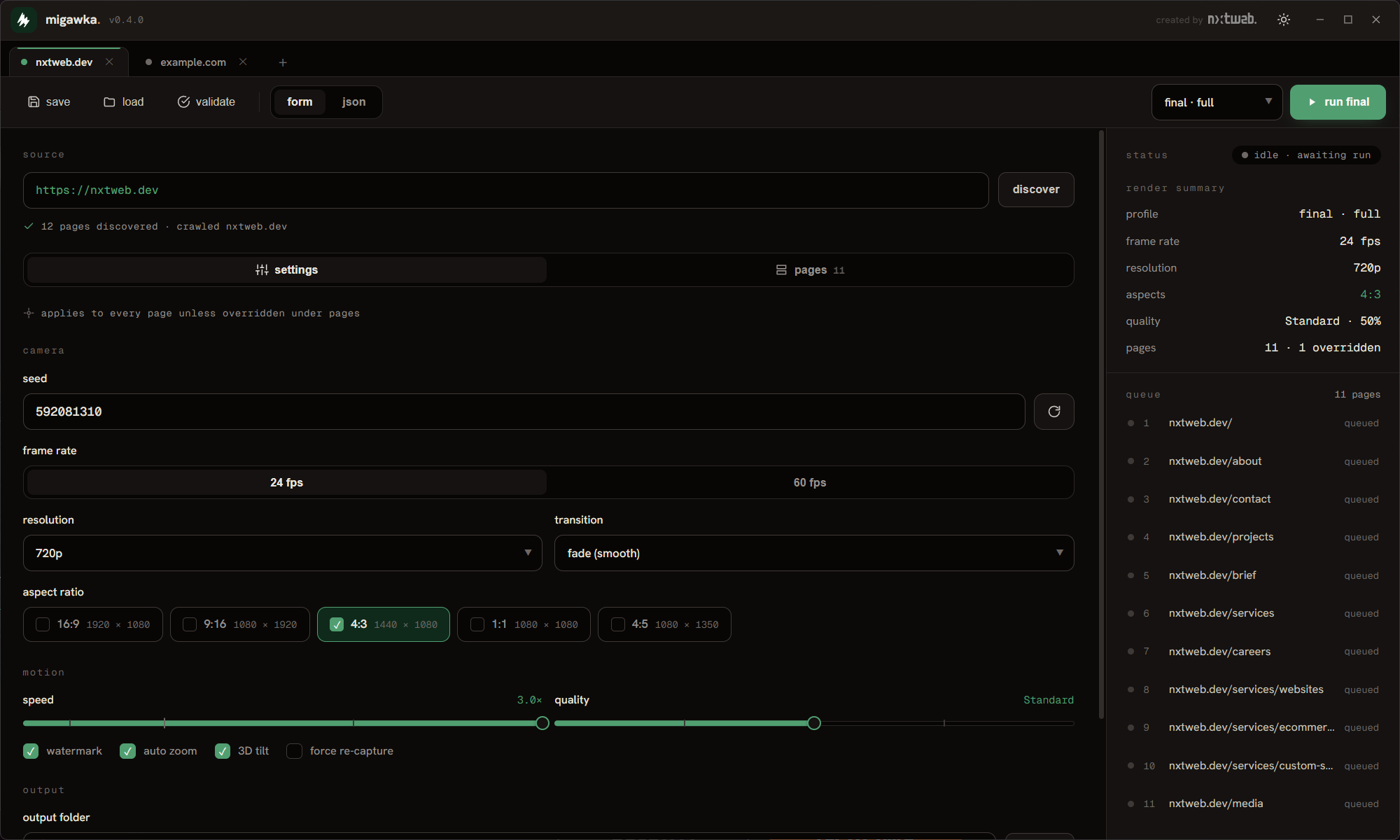Add a new tab with plus icon

point(283,62)
